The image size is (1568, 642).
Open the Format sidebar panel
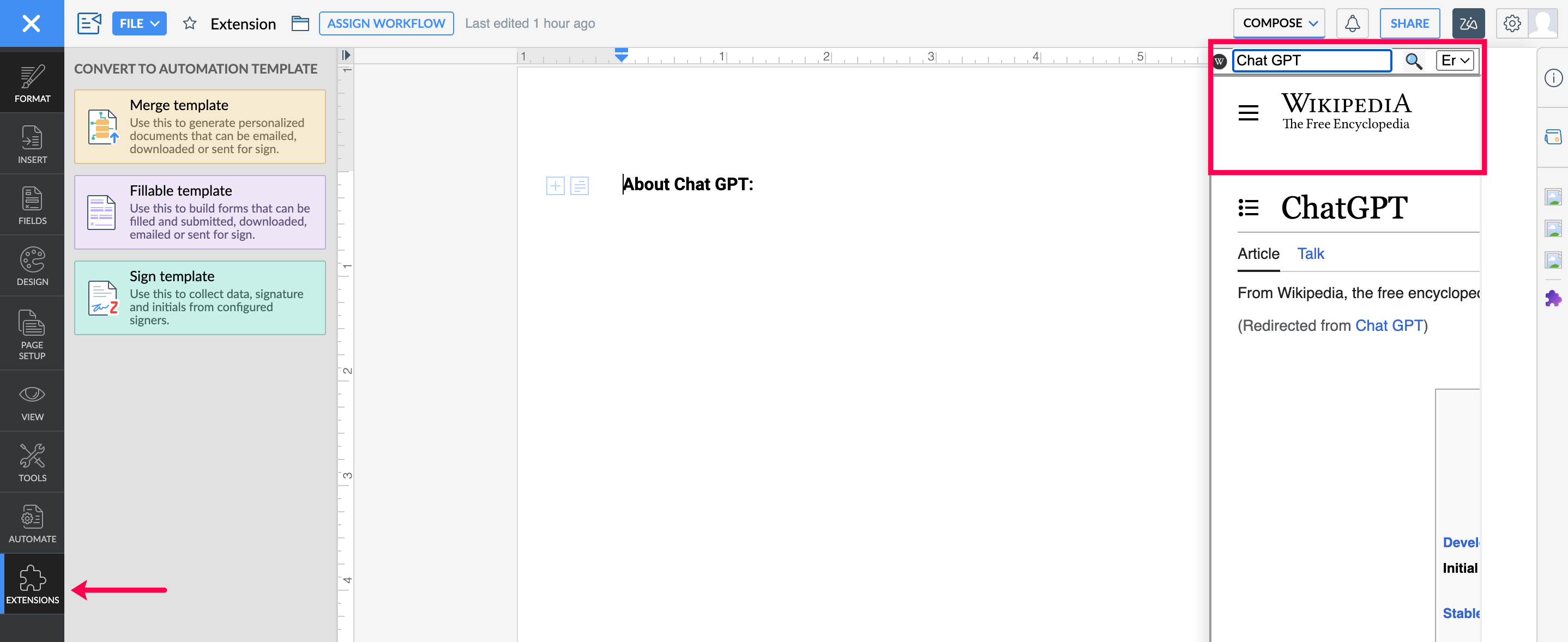pyautogui.click(x=32, y=83)
